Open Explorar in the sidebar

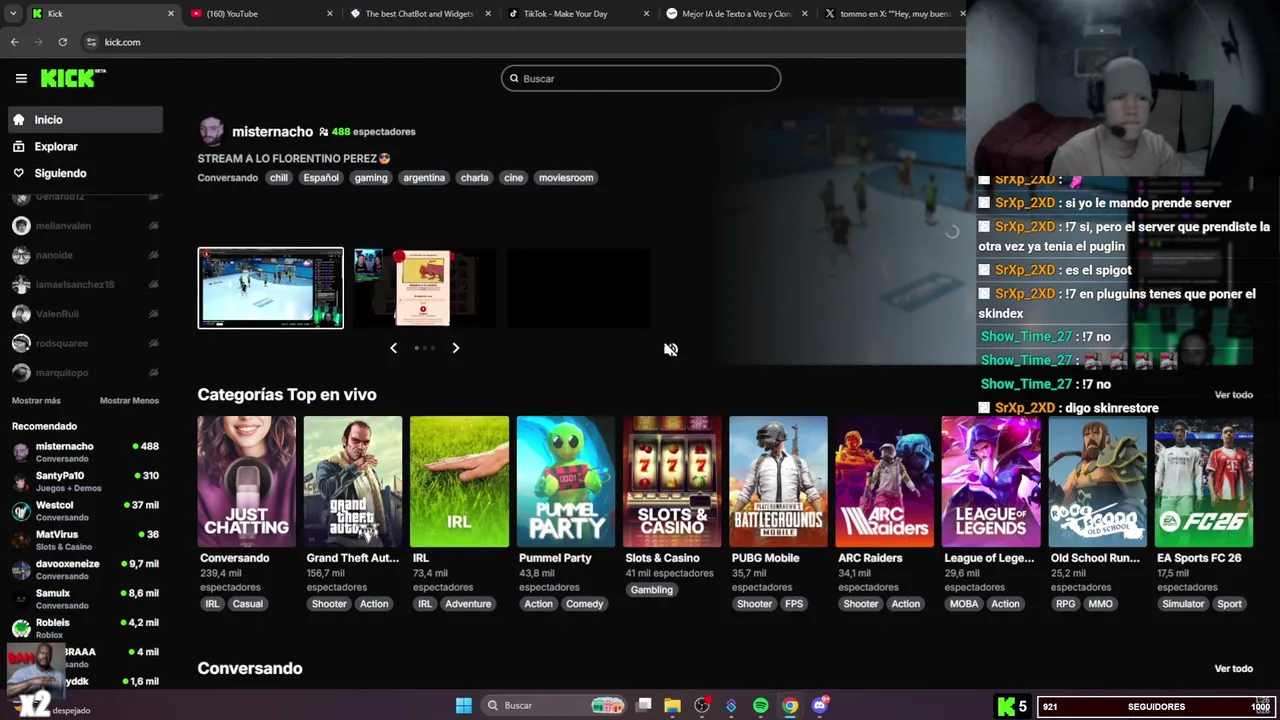coord(85,146)
